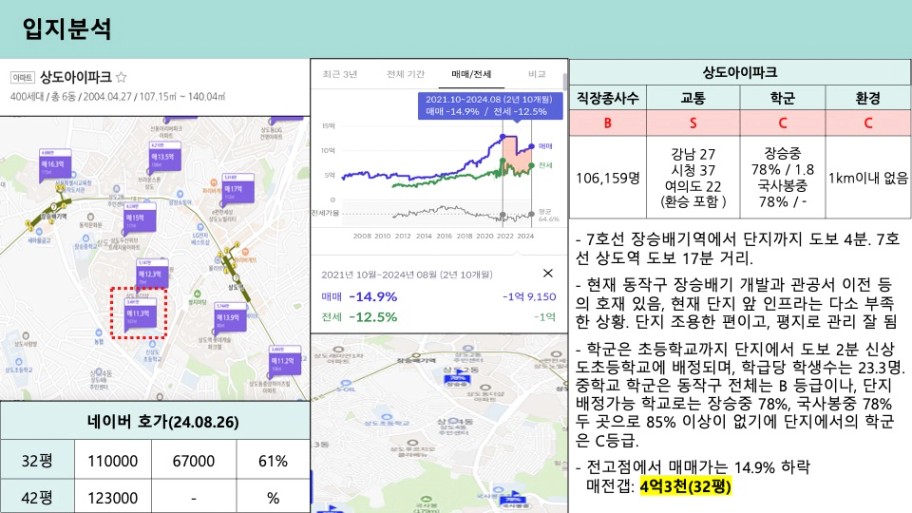Click the green 전세 end point at 2024.08

[x=531, y=166]
